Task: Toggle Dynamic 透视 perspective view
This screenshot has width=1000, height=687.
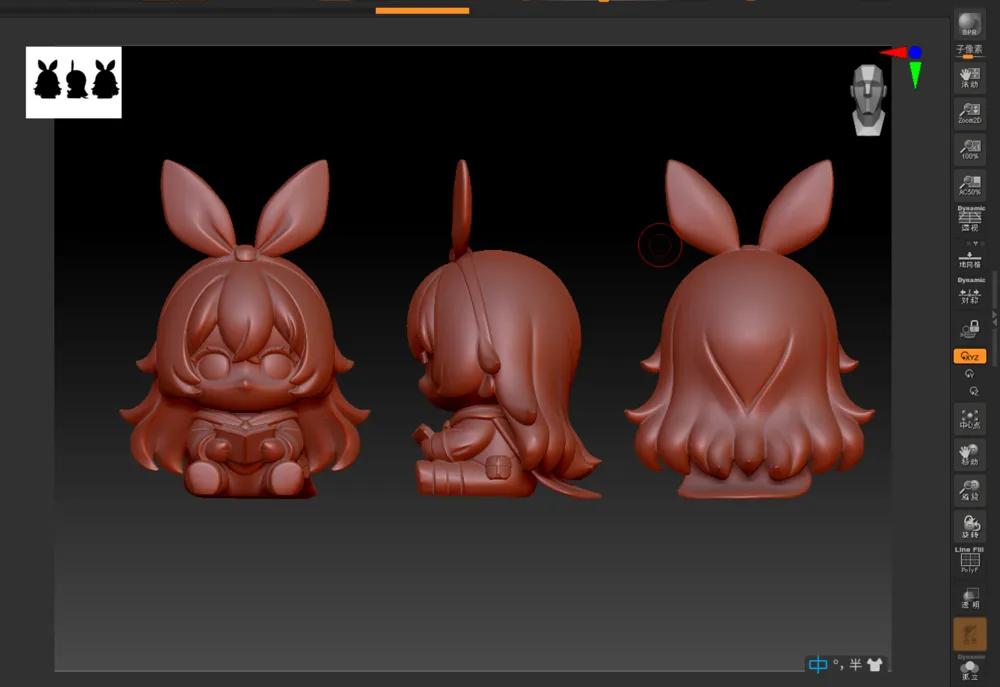Action: [970, 219]
